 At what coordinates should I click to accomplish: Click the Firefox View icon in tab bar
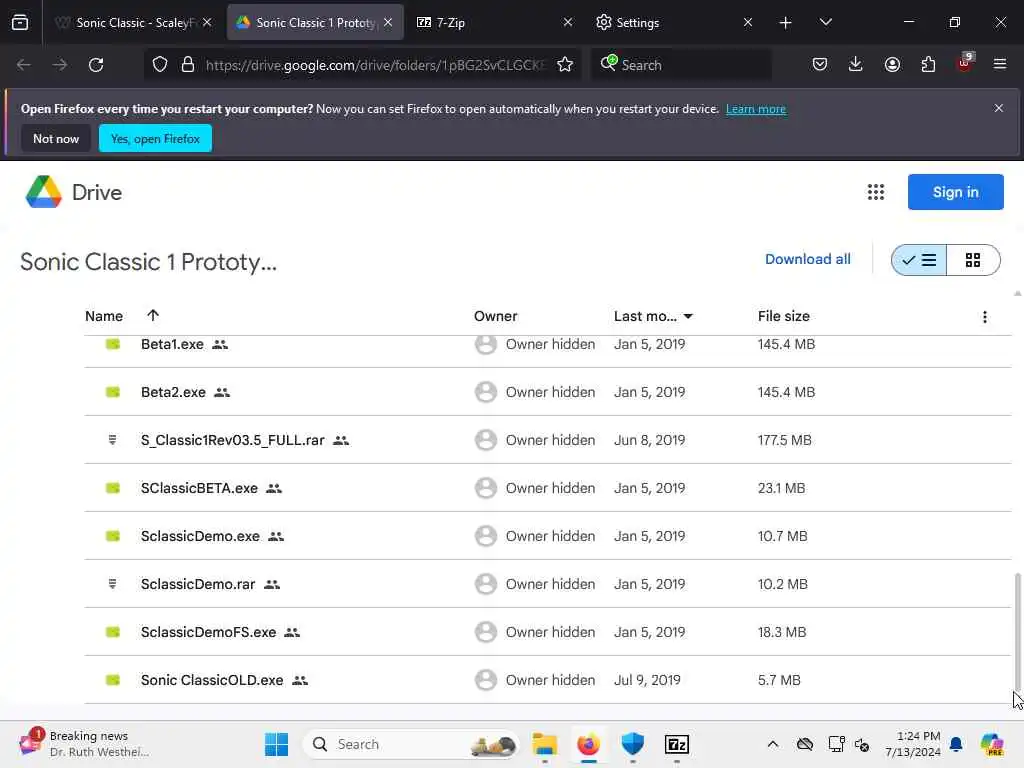point(20,22)
